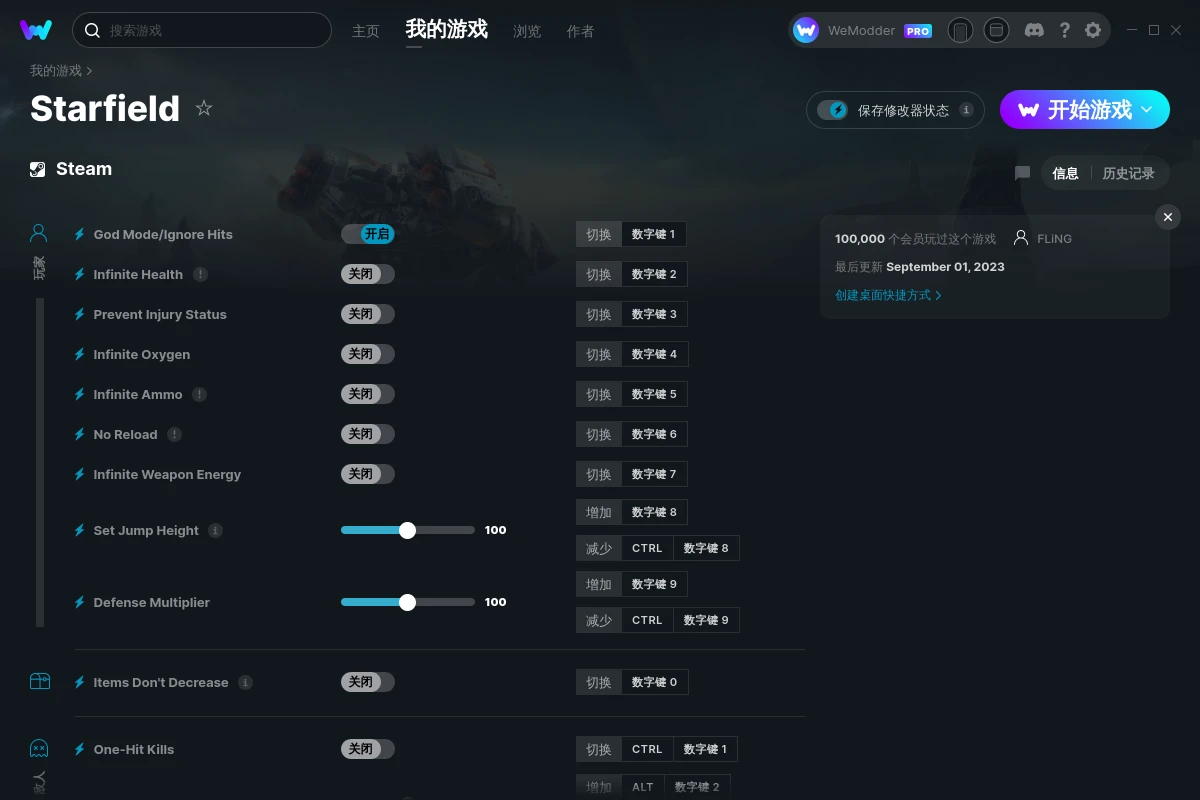
Task: Change jump height decrease hotkey CTRL 数字键 8
Action: tap(680, 548)
